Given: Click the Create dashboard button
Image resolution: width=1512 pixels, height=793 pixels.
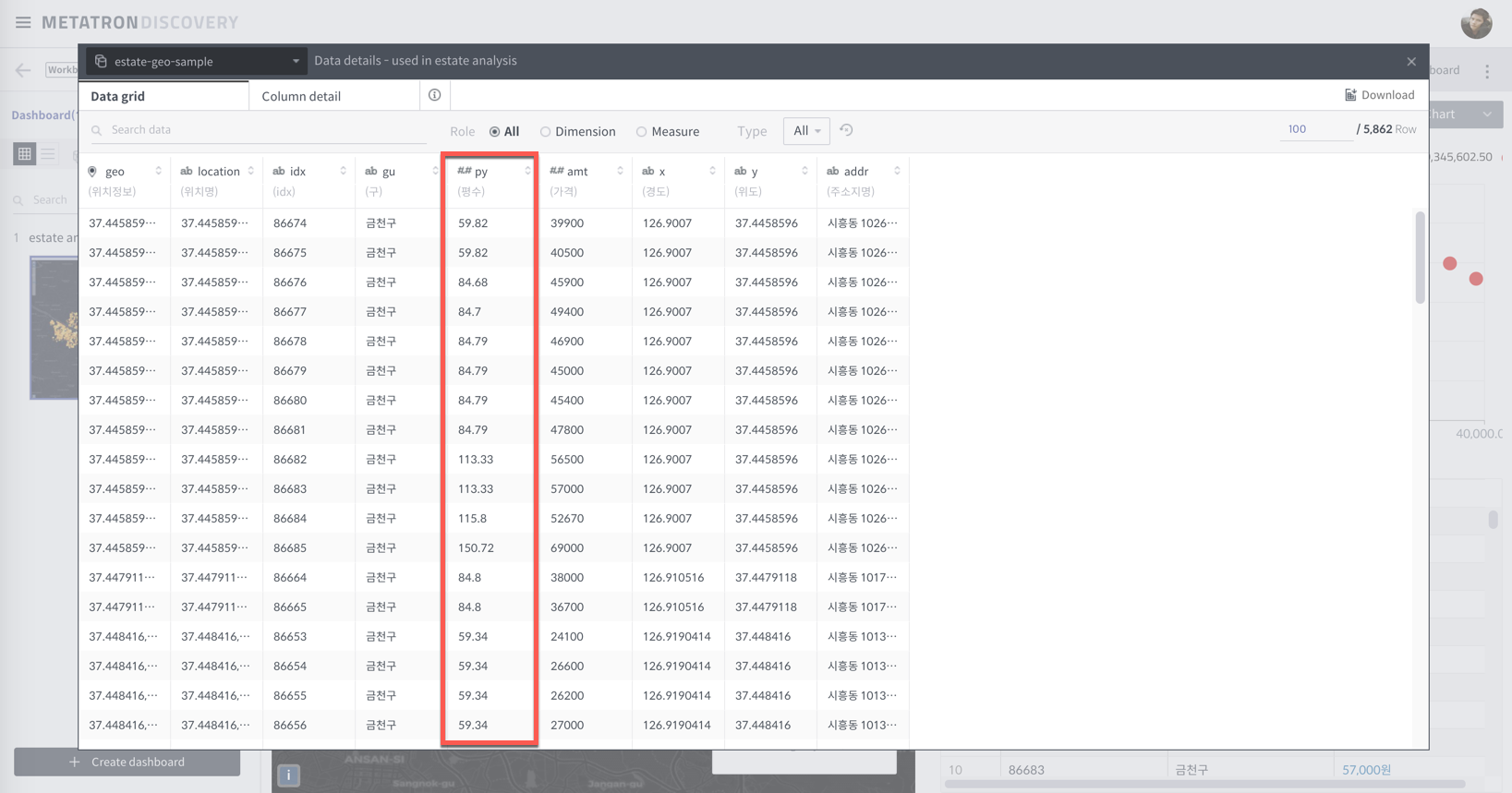Looking at the screenshot, I should pos(127,762).
